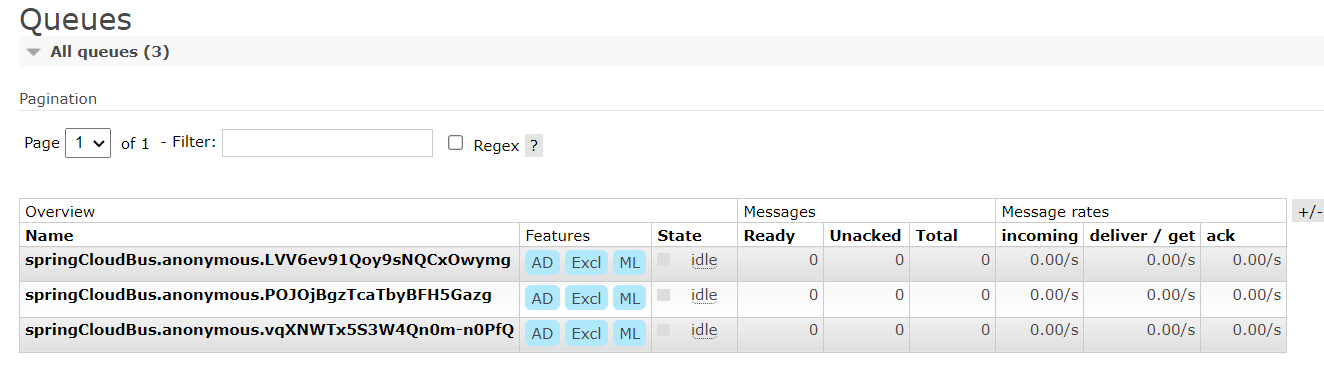
Task: Click Unacked count of vqXNWTx5 queue
Action: click(899, 330)
